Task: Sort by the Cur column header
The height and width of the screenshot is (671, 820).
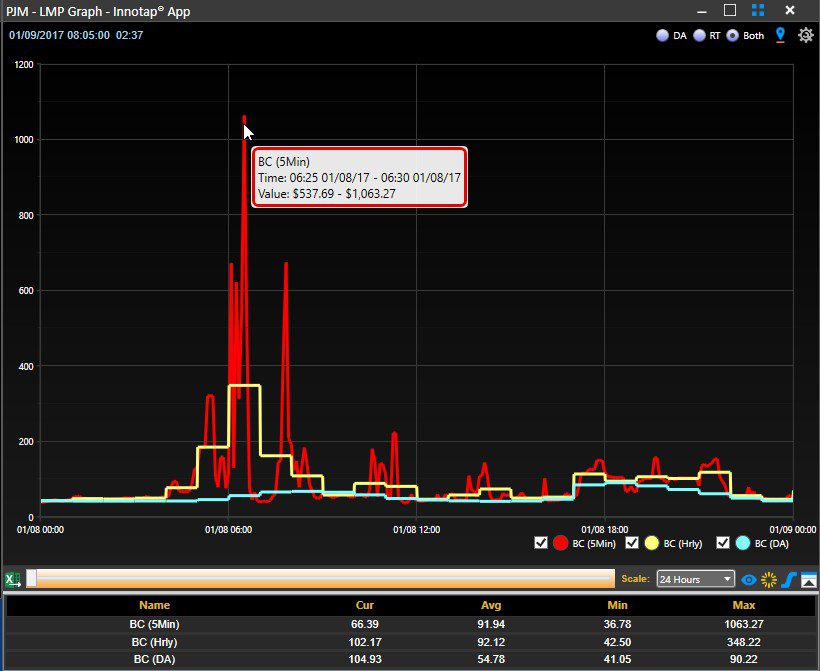Action: coord(365,605)
